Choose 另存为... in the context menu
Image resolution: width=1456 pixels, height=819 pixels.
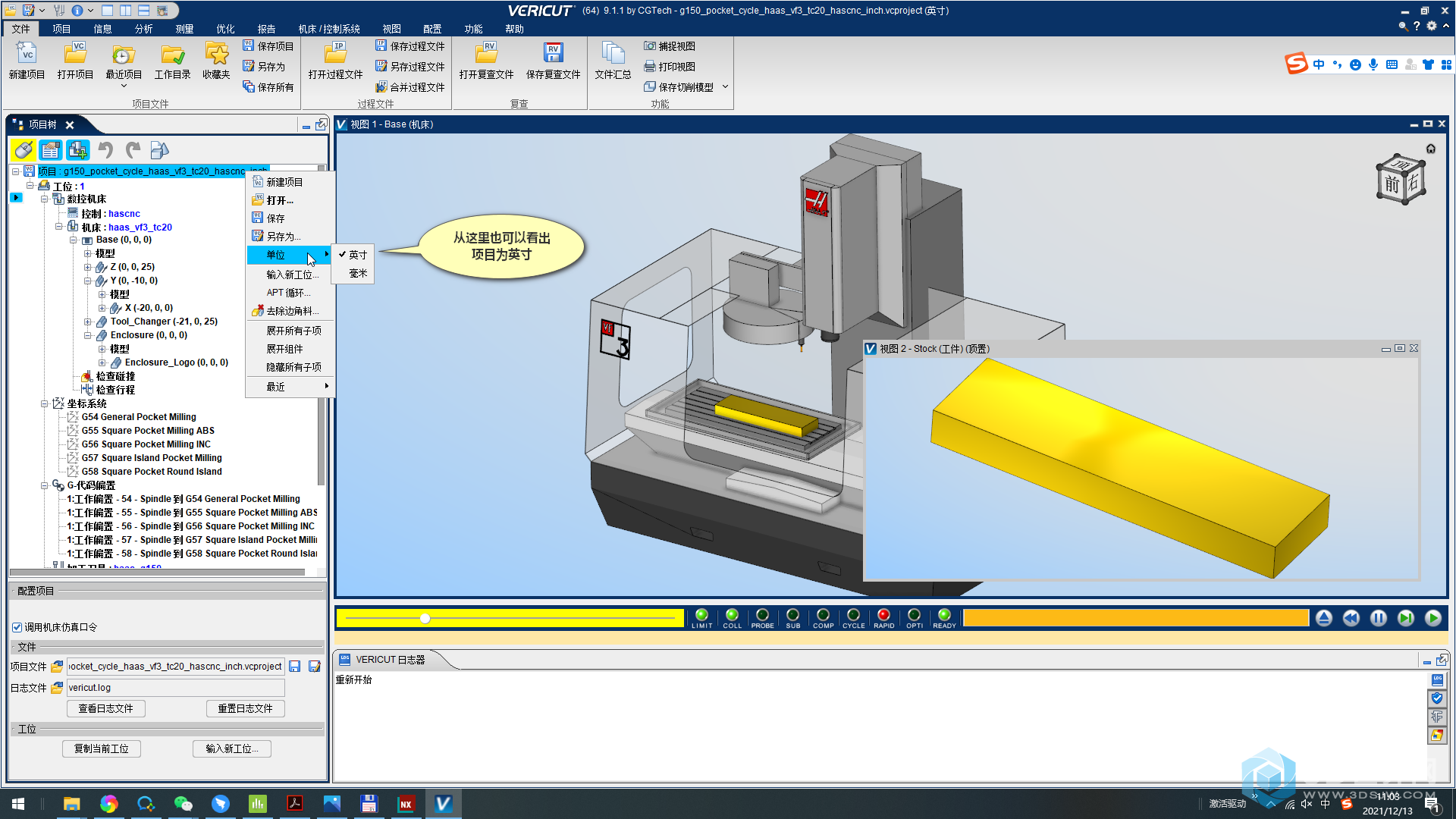(x=290, y=237)
